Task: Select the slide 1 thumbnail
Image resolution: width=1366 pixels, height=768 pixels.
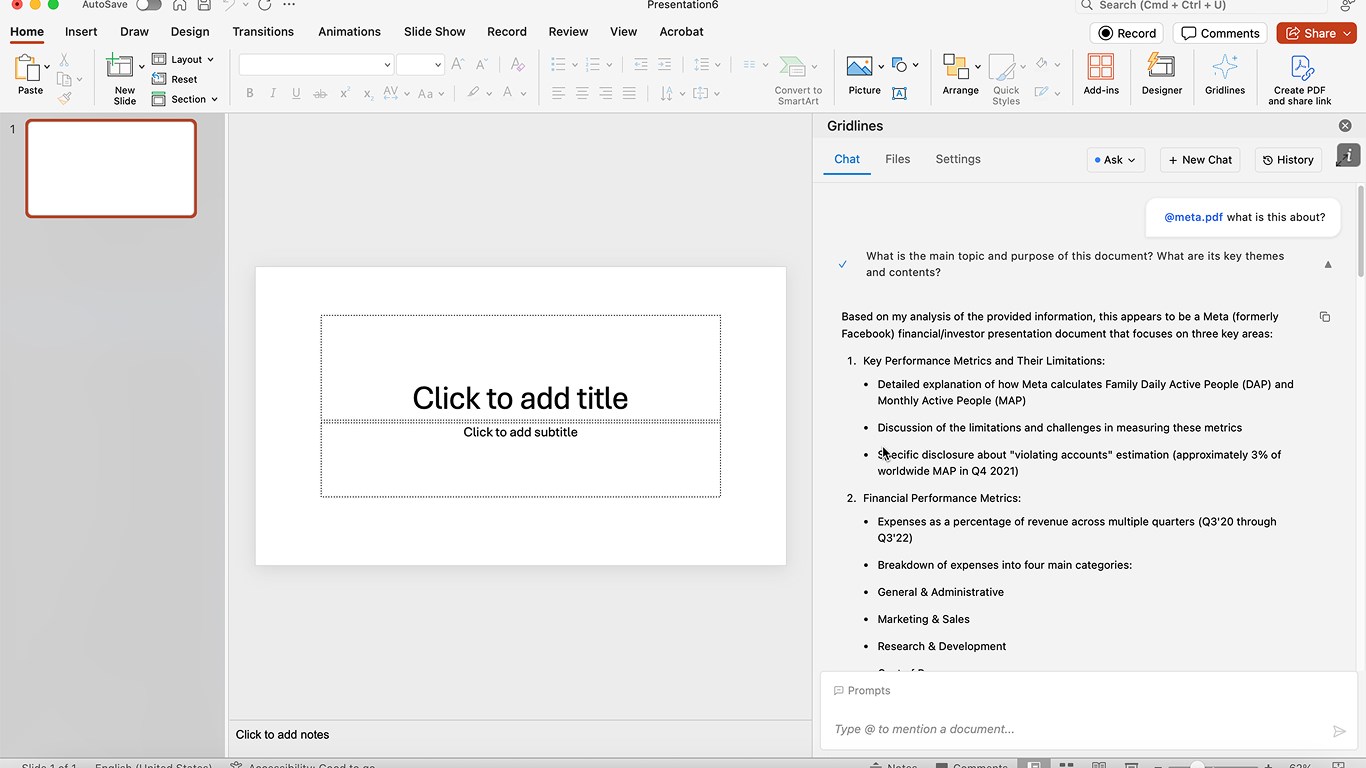Action: [111, 169]
